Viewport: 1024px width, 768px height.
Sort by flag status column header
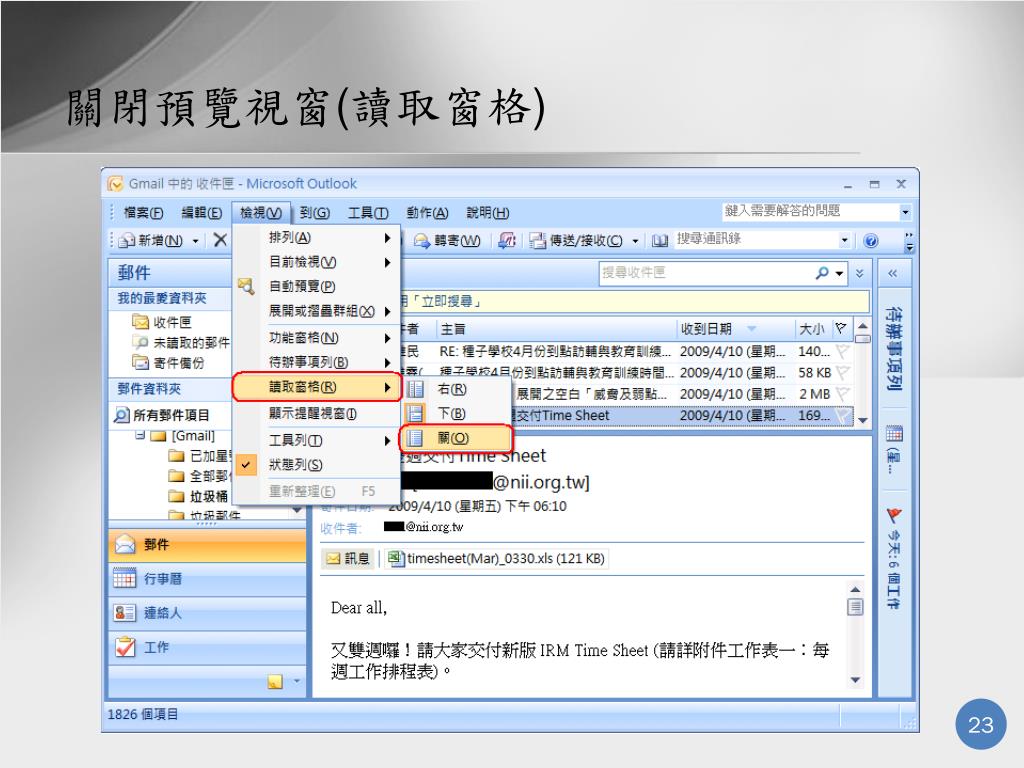(842, 328)
